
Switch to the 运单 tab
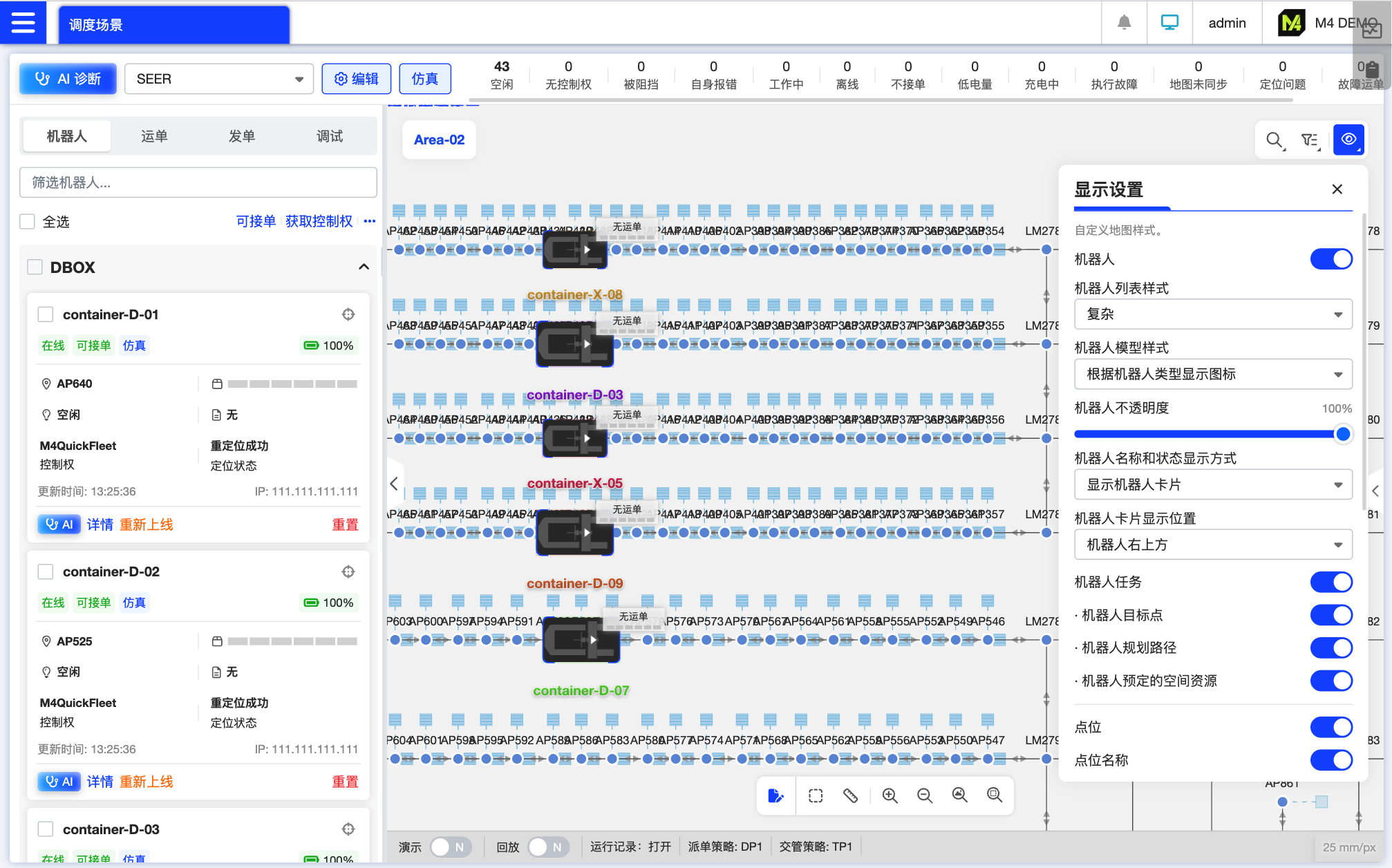click(154, 136)
